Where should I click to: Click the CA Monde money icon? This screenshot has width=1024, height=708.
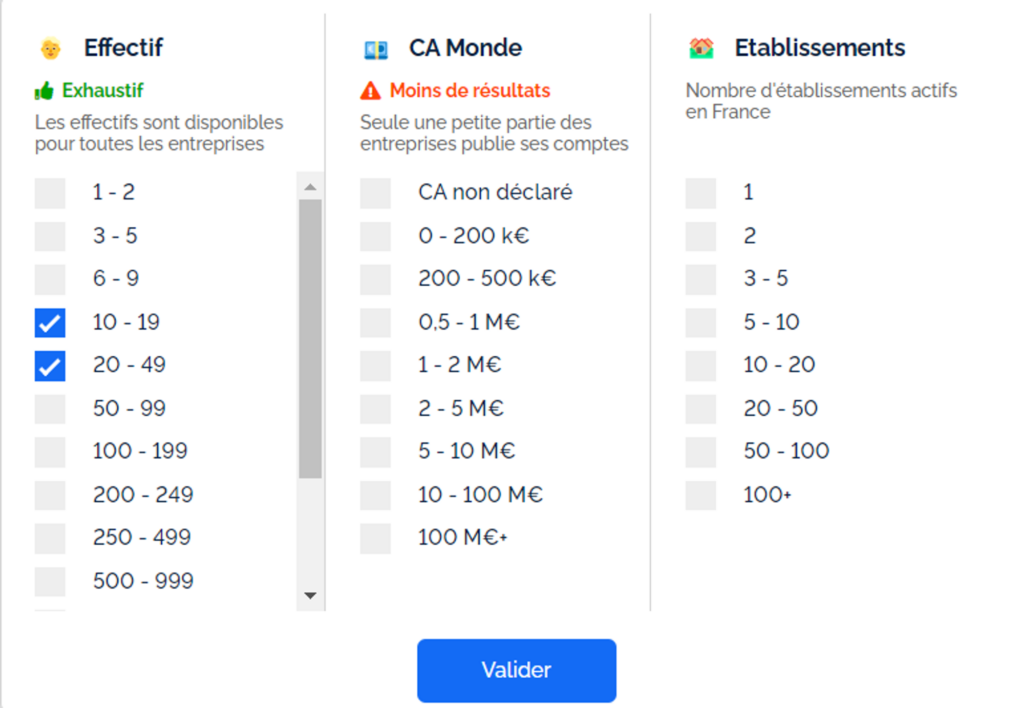click(375, 49)
